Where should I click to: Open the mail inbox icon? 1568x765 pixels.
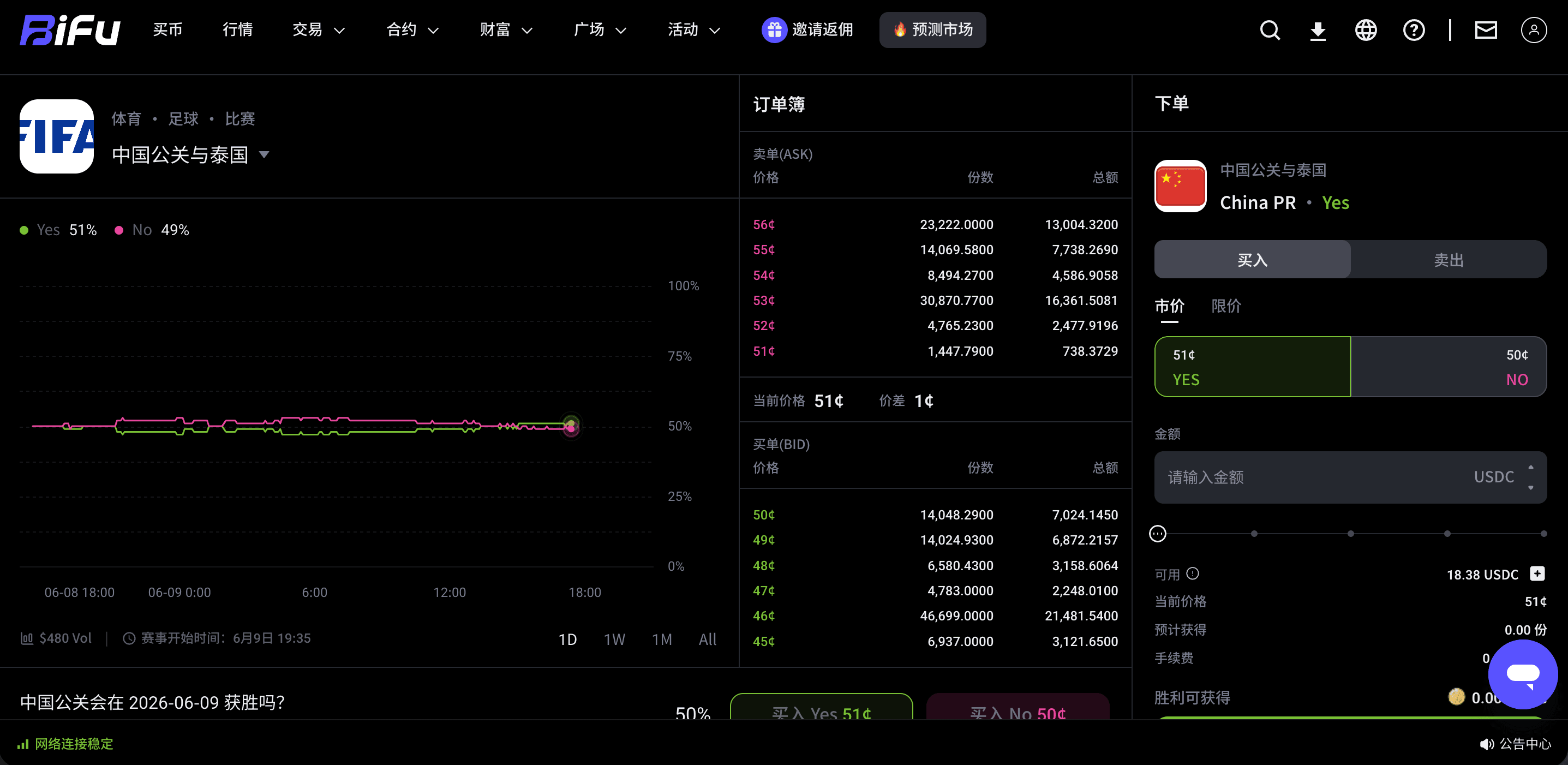[1486, 30]
